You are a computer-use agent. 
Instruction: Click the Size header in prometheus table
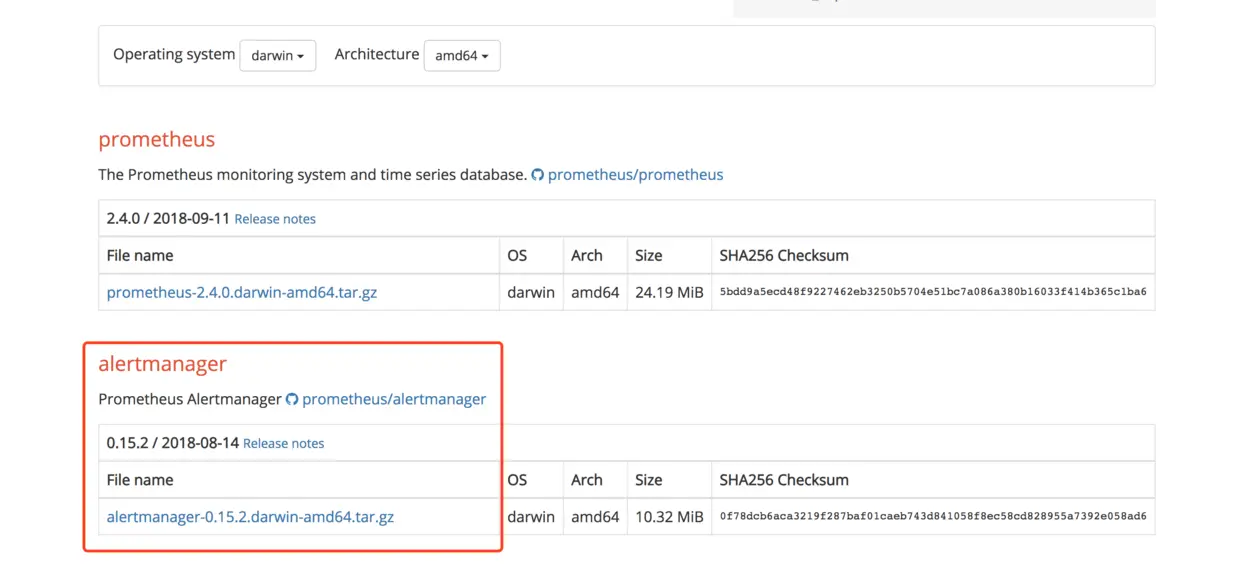click(x=649, y=255)
